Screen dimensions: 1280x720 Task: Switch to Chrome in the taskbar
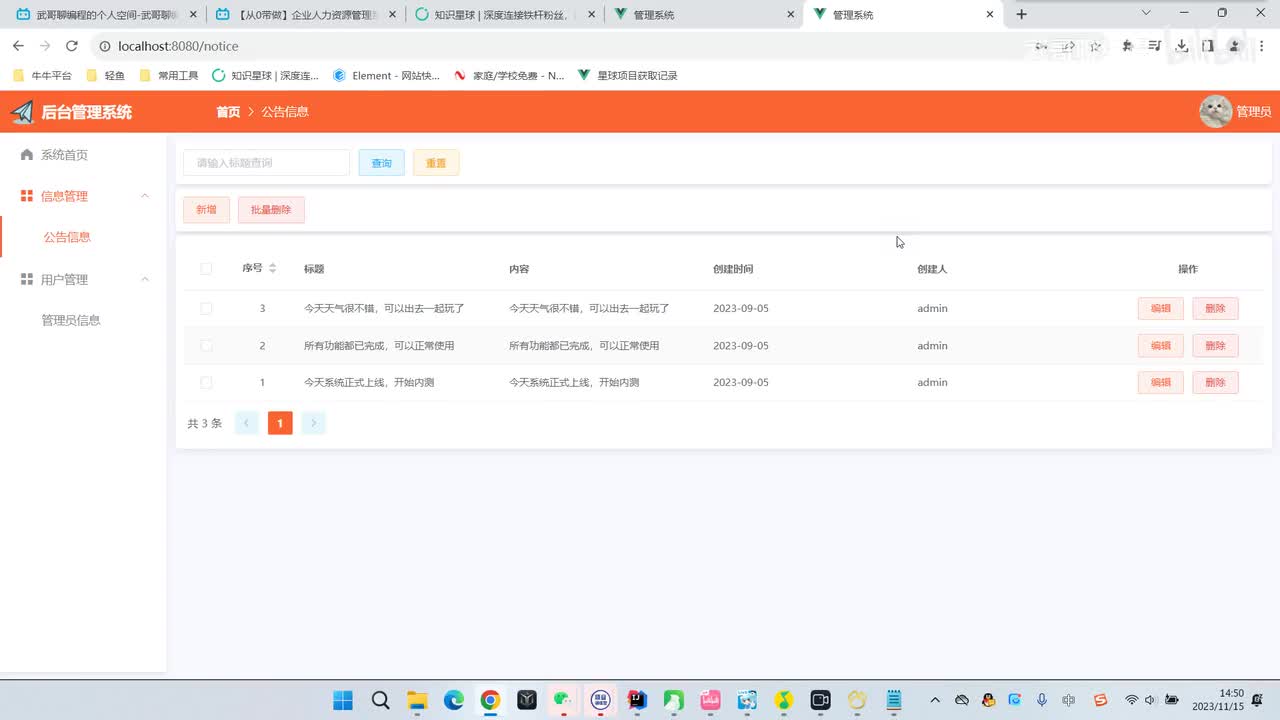click(x=490, y=700)
